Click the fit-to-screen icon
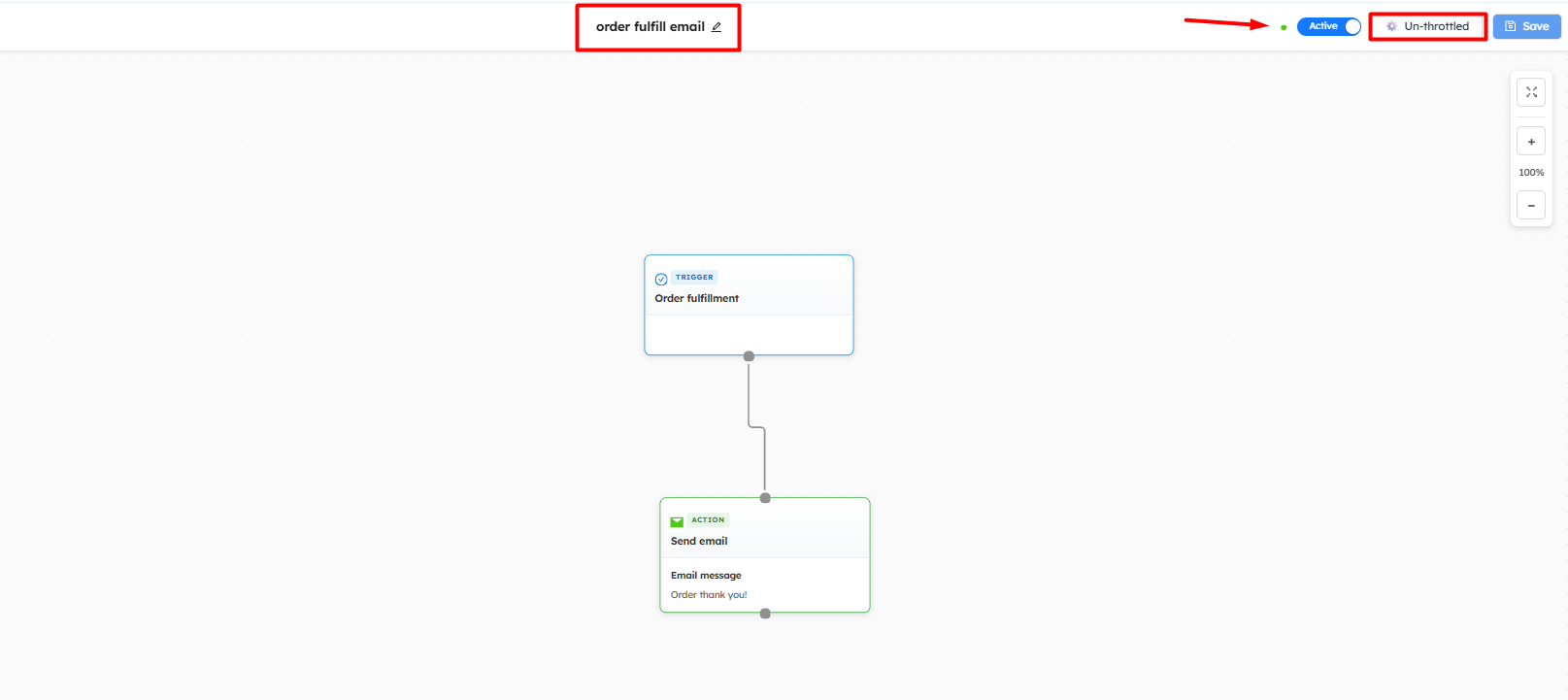 pos(1531,92)
